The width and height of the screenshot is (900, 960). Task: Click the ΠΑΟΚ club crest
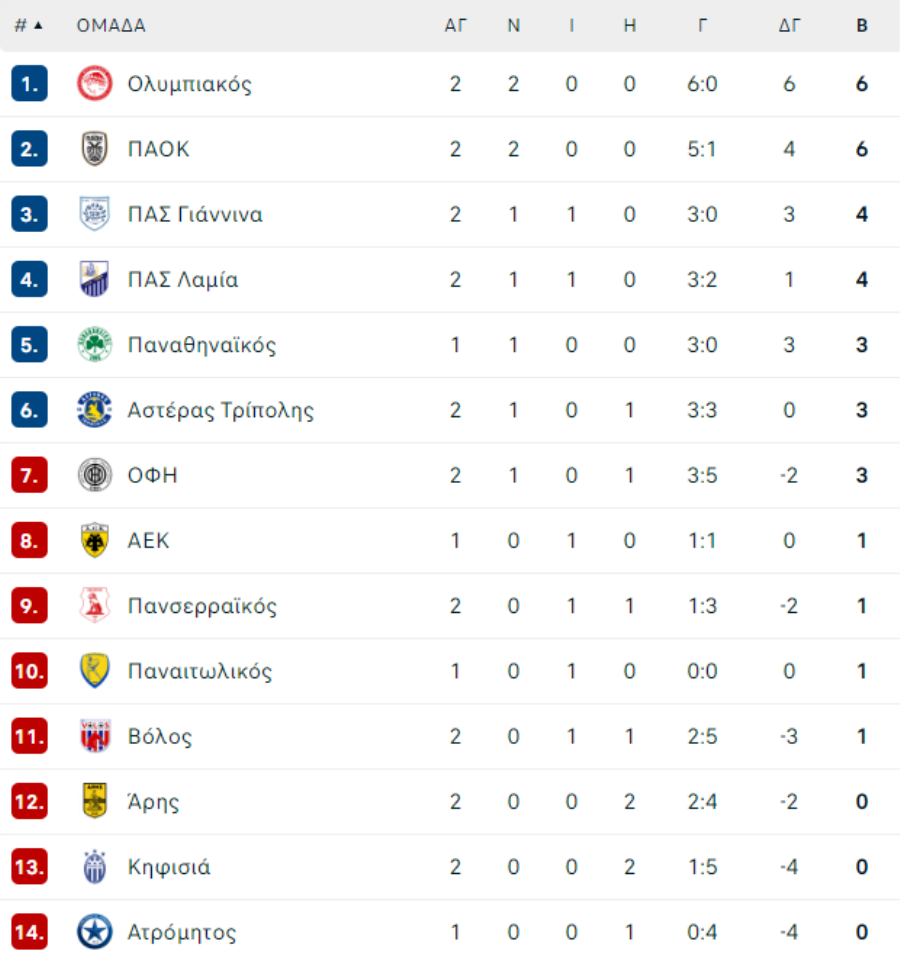(x=94, y=149)
